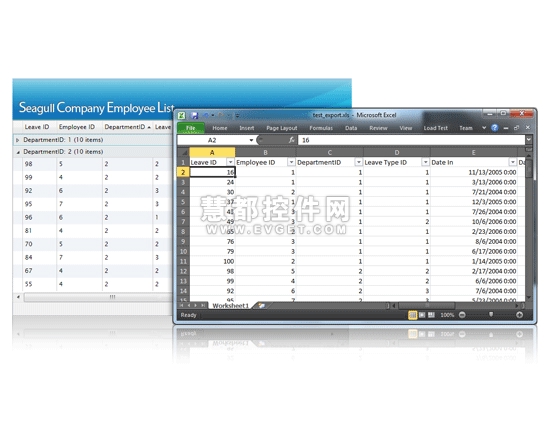Select Excel cell with Leave ID 100
This screenshot has width=550, height=430.
[x=212, y=261]
